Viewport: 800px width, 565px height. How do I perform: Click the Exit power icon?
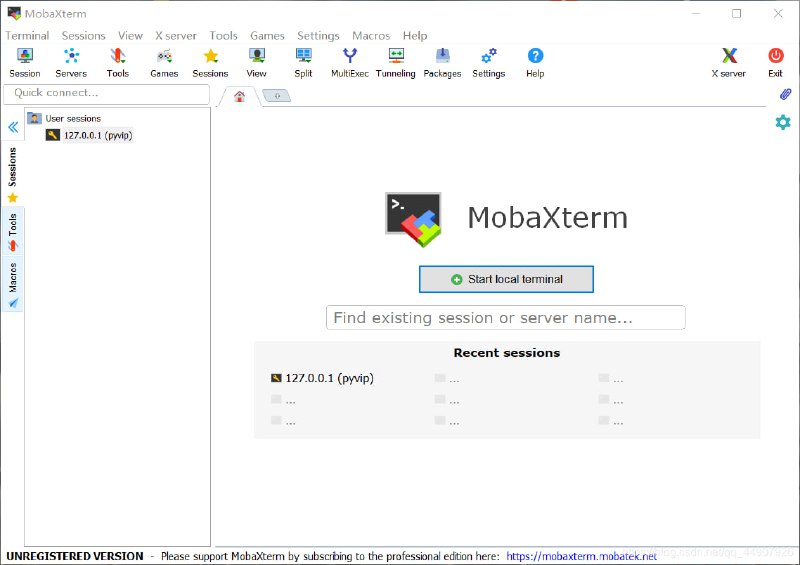click(x=775, y=61)
